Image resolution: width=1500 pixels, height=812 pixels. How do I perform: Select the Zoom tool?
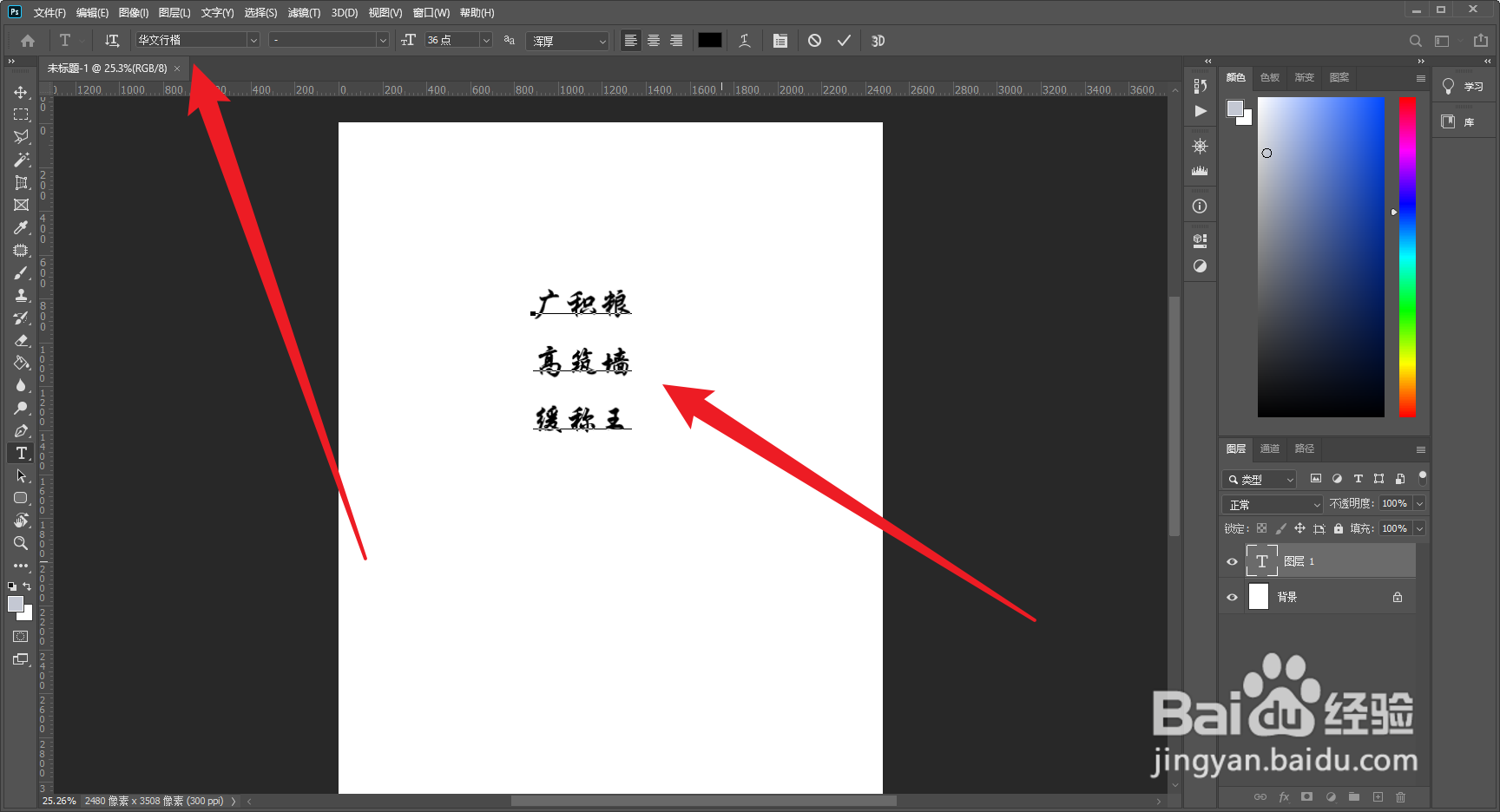tap(21, 543)
